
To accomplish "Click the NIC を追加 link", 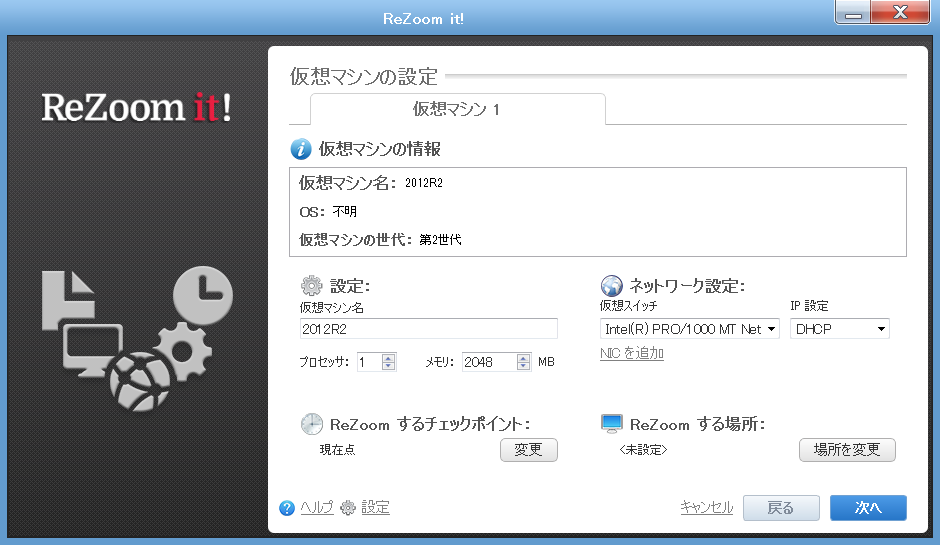I will (x=632, y=353).
